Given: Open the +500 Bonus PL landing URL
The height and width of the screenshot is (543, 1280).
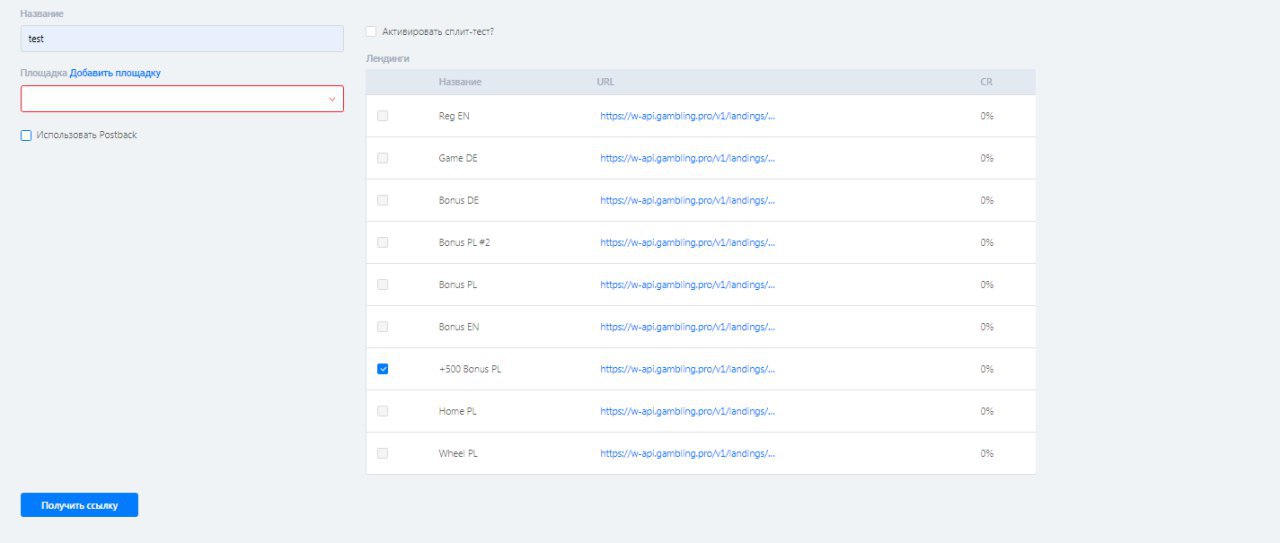Looking at the screenshot, I should coord(687,369).
